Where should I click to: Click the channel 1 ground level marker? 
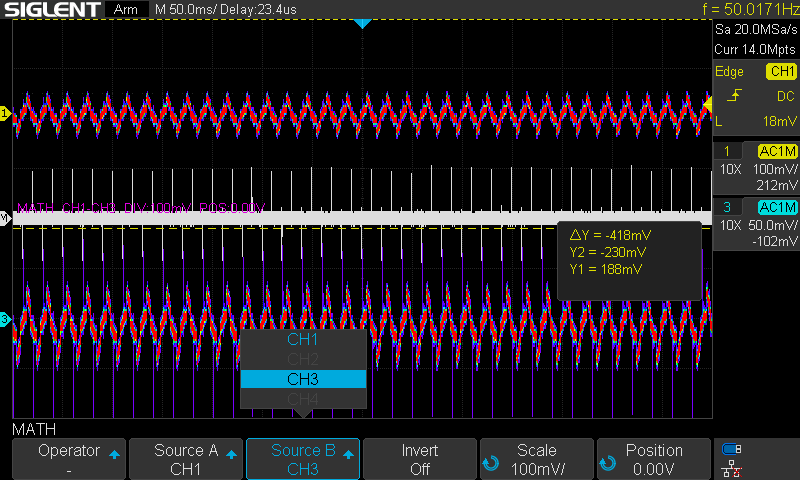pyautogui.click(x=5, y=113)
